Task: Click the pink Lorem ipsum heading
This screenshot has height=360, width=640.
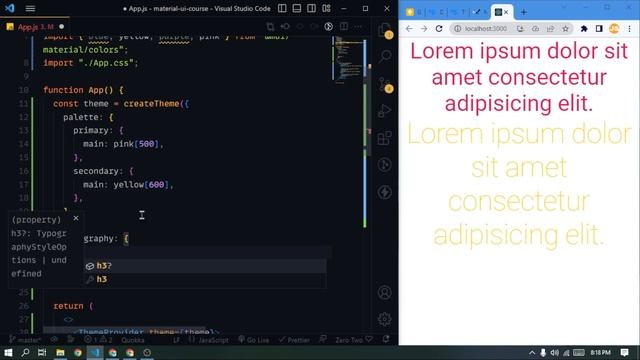Action: [x=519, y=77]
